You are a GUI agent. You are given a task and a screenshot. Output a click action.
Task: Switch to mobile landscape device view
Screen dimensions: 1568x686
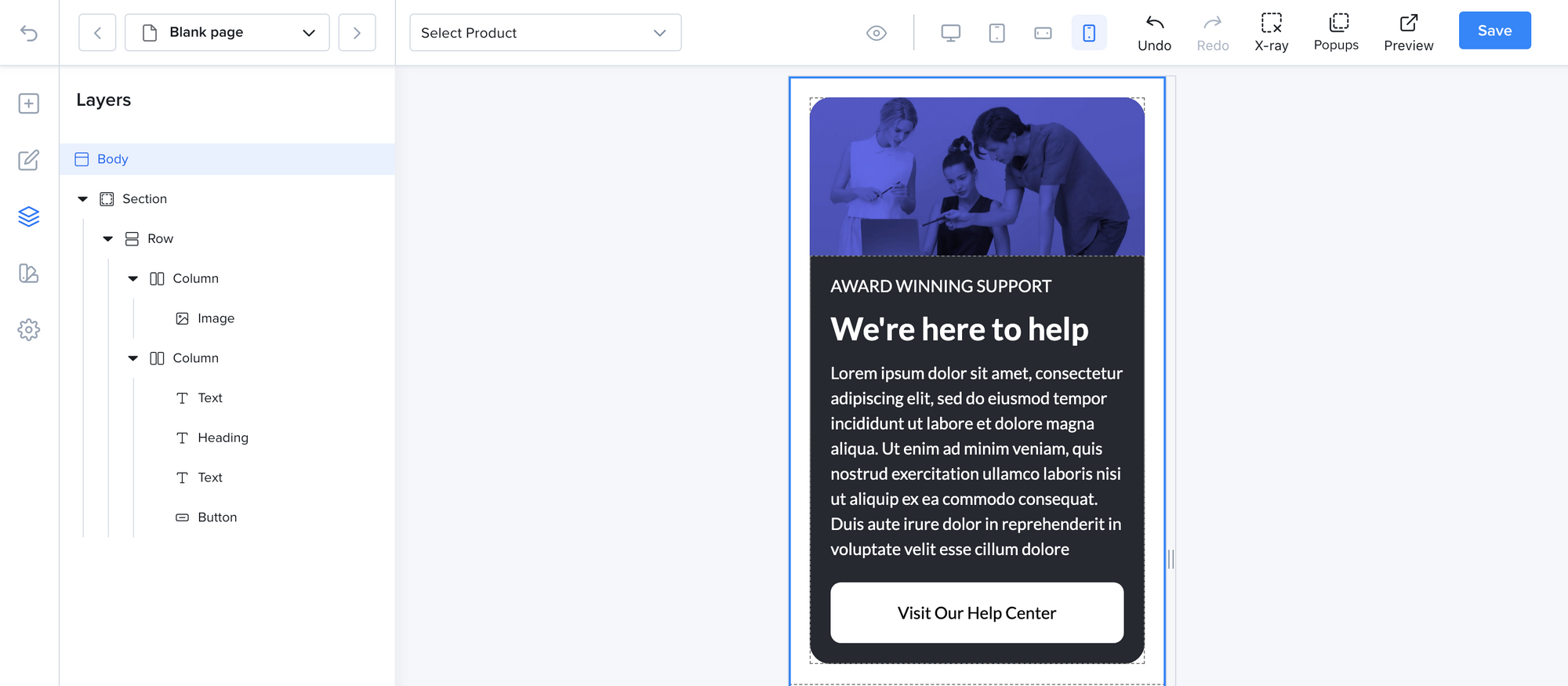(1043, 33)
